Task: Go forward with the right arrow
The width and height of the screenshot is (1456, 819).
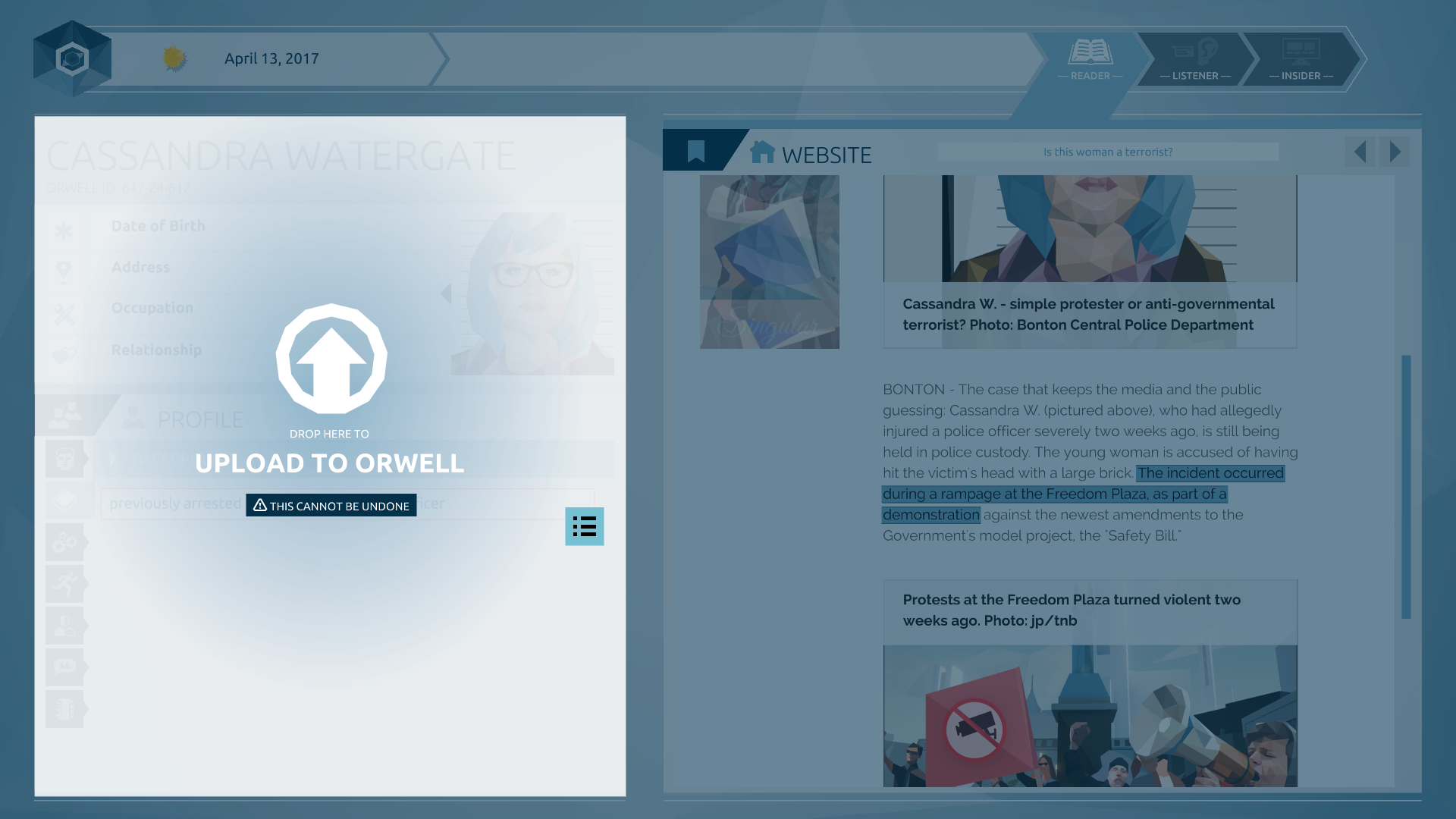Action: [1395, 152]
